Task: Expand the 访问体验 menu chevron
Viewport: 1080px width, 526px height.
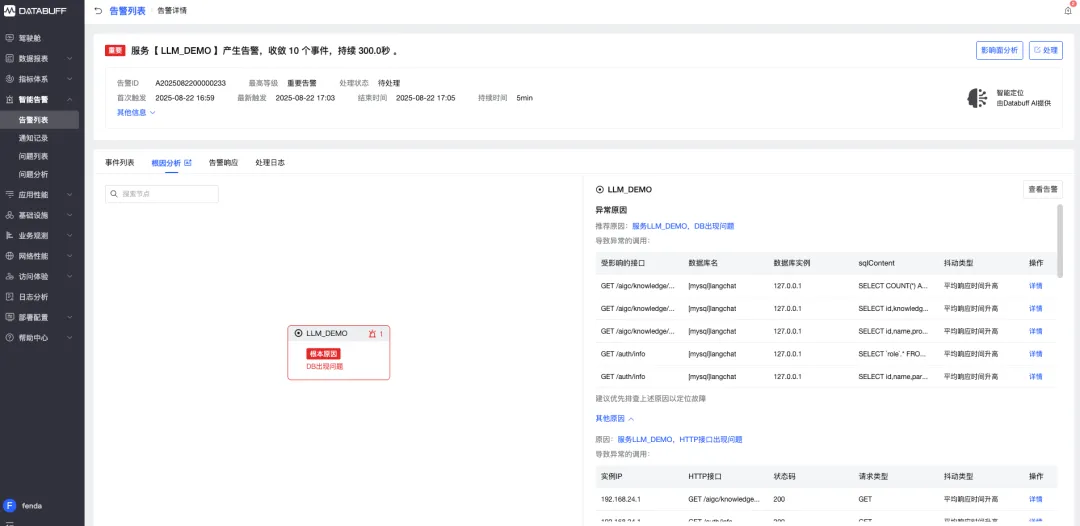Action: click(71, 277)
